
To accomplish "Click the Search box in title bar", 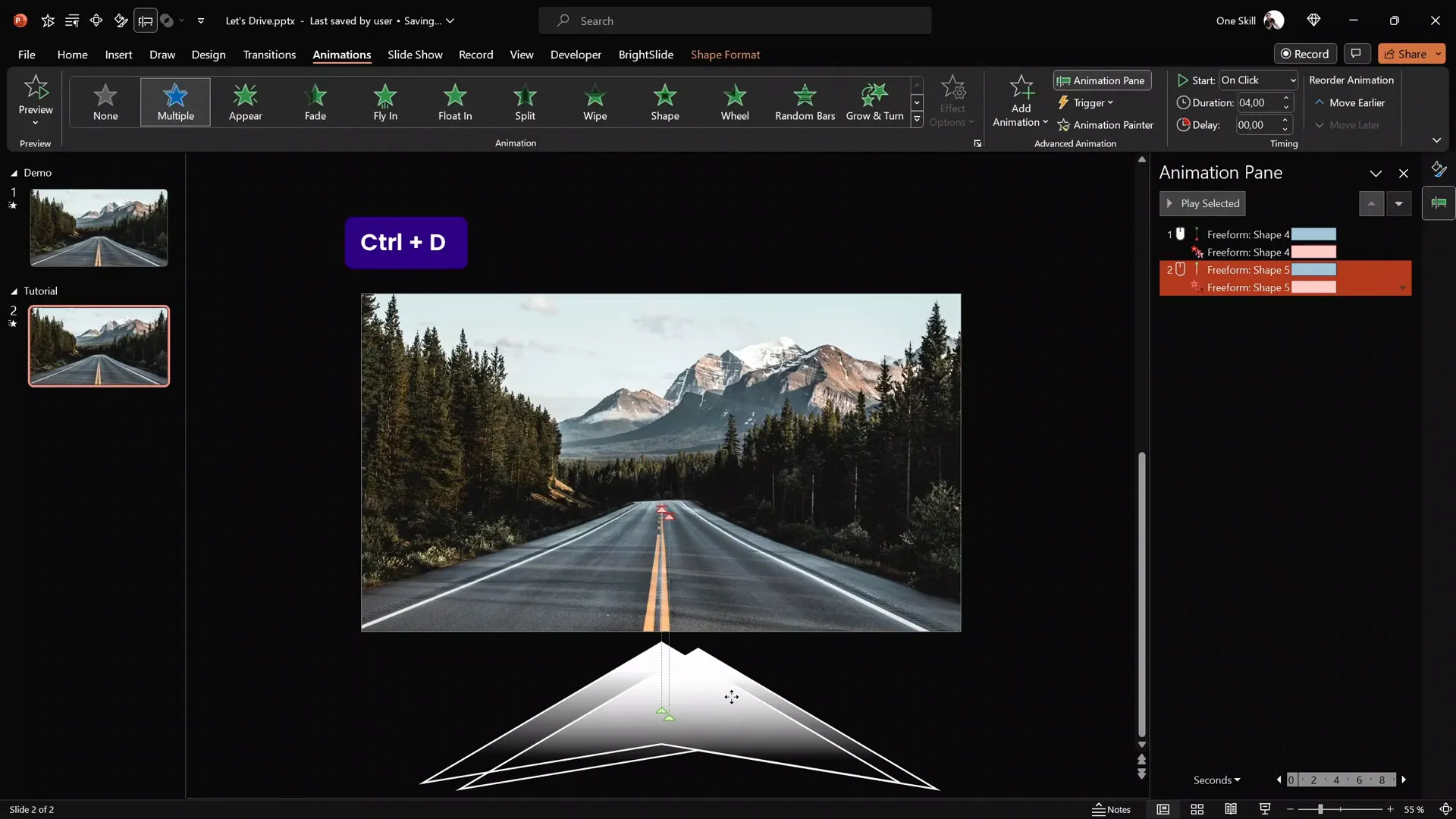I will point(735,20).
